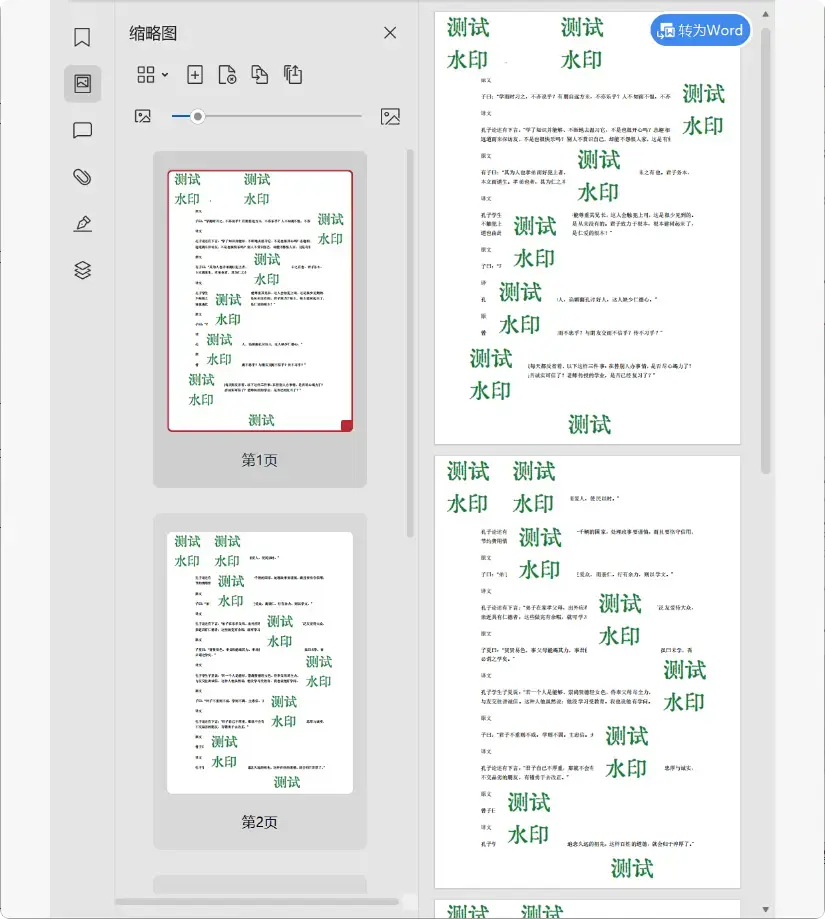Click the large thumbnail size icon beside the slider
Image resolution: width=825 pixels, height=919 pixels.
tap(390, 116)
